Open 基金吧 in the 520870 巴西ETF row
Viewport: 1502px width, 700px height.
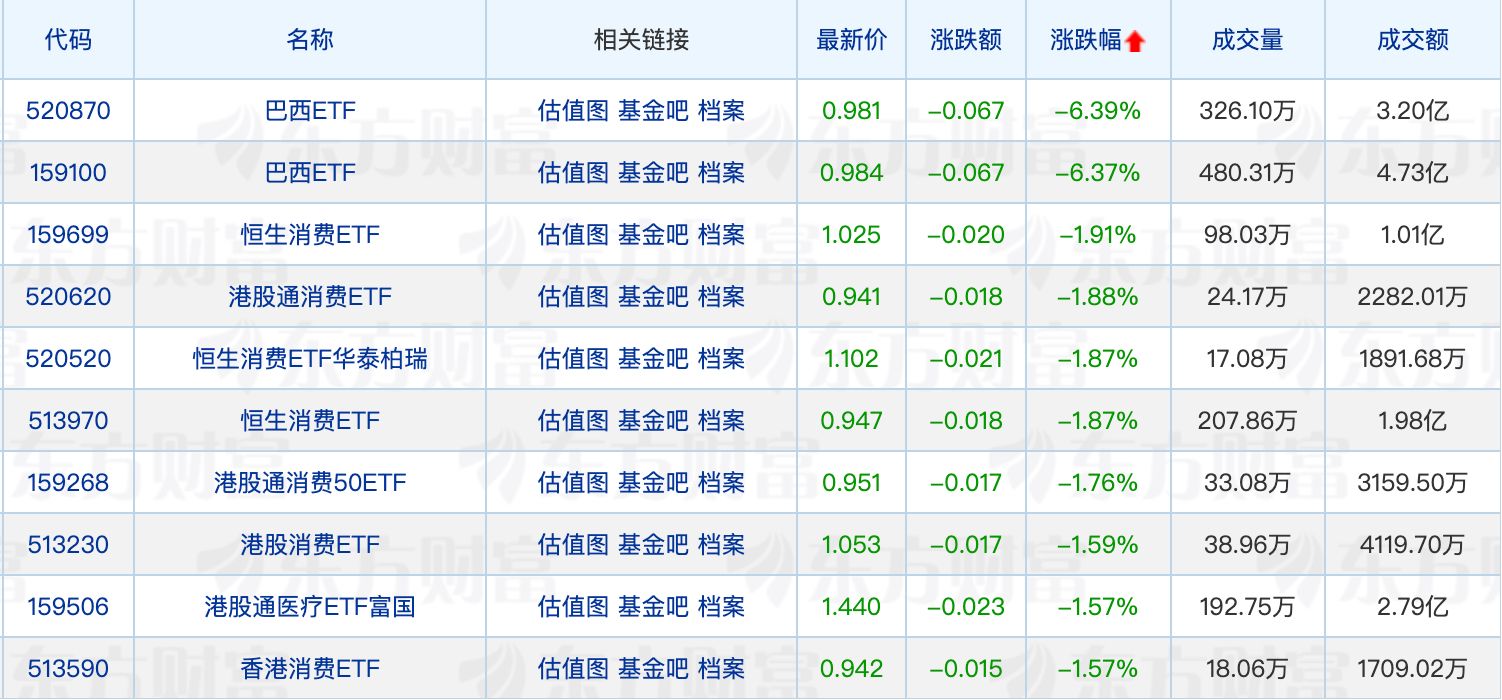click(653, 110)
